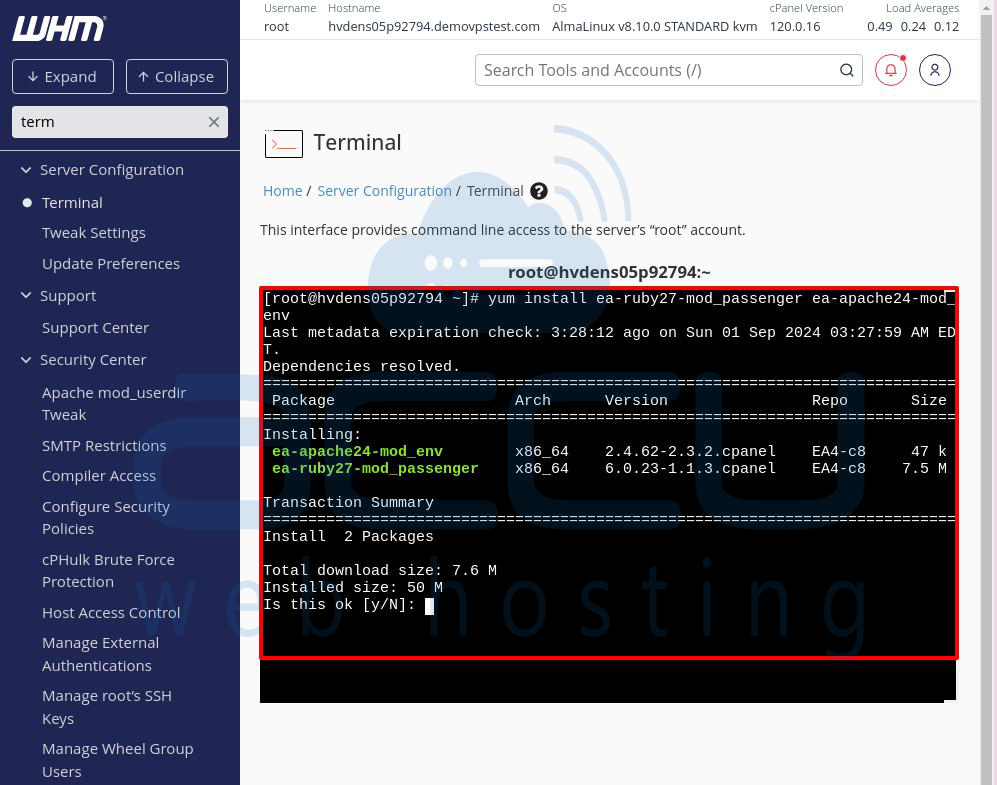Image resolution: width=997 pixels, height=785 pixels.
Task: Open Manage Wheel Group Users
Action: tap(118, 760)
